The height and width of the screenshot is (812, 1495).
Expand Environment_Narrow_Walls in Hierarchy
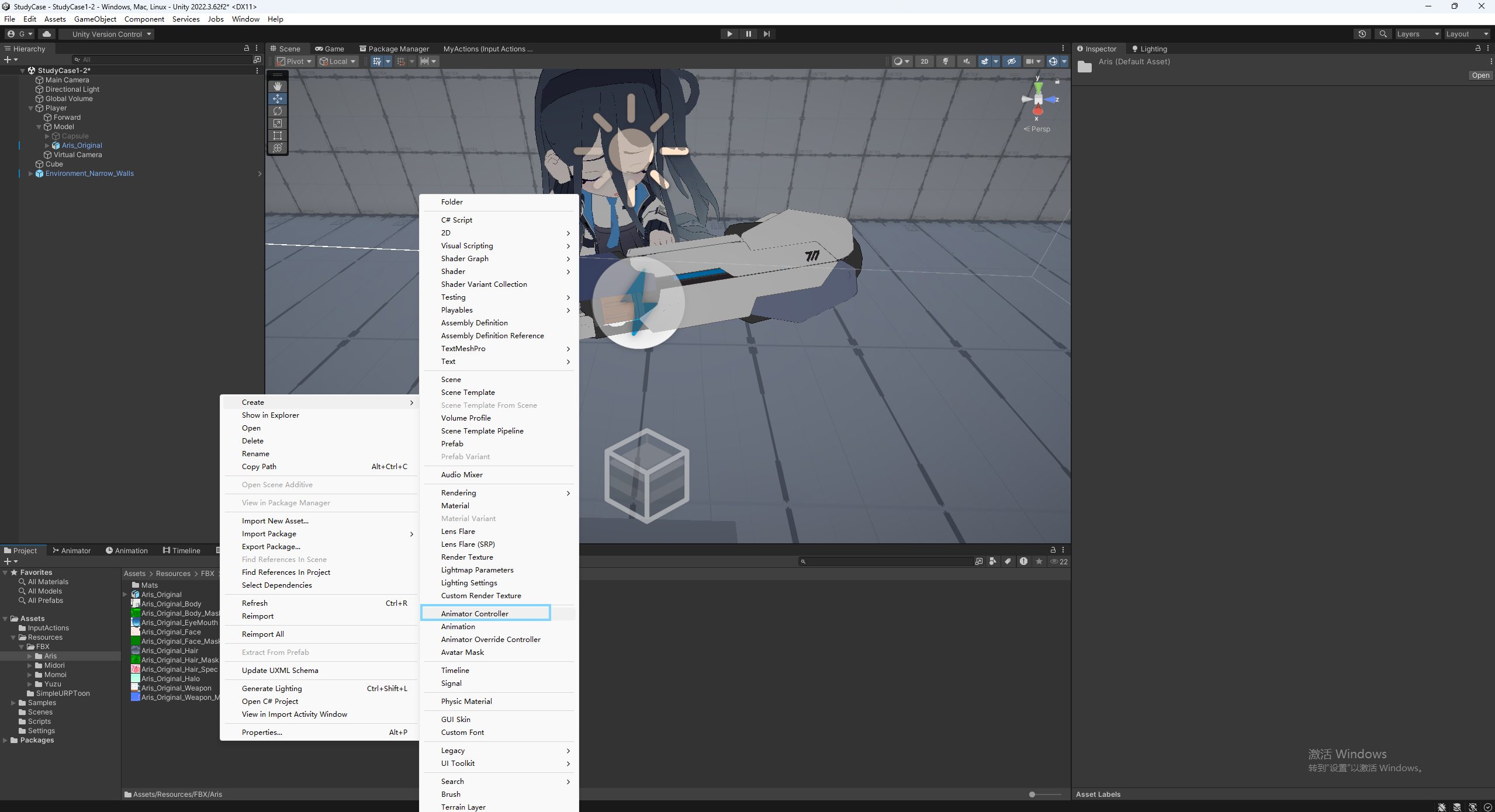click(30, 173)
